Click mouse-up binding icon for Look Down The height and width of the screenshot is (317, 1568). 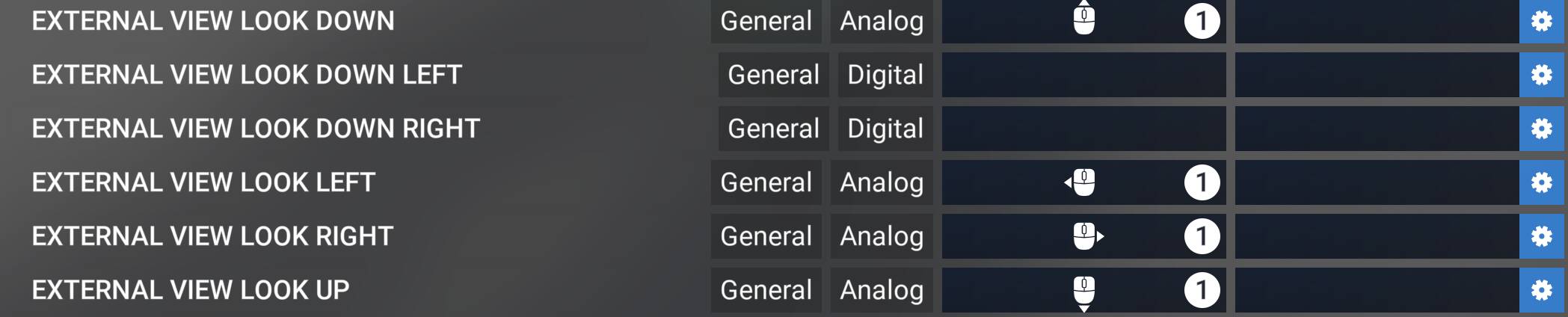pos(1083,19)
